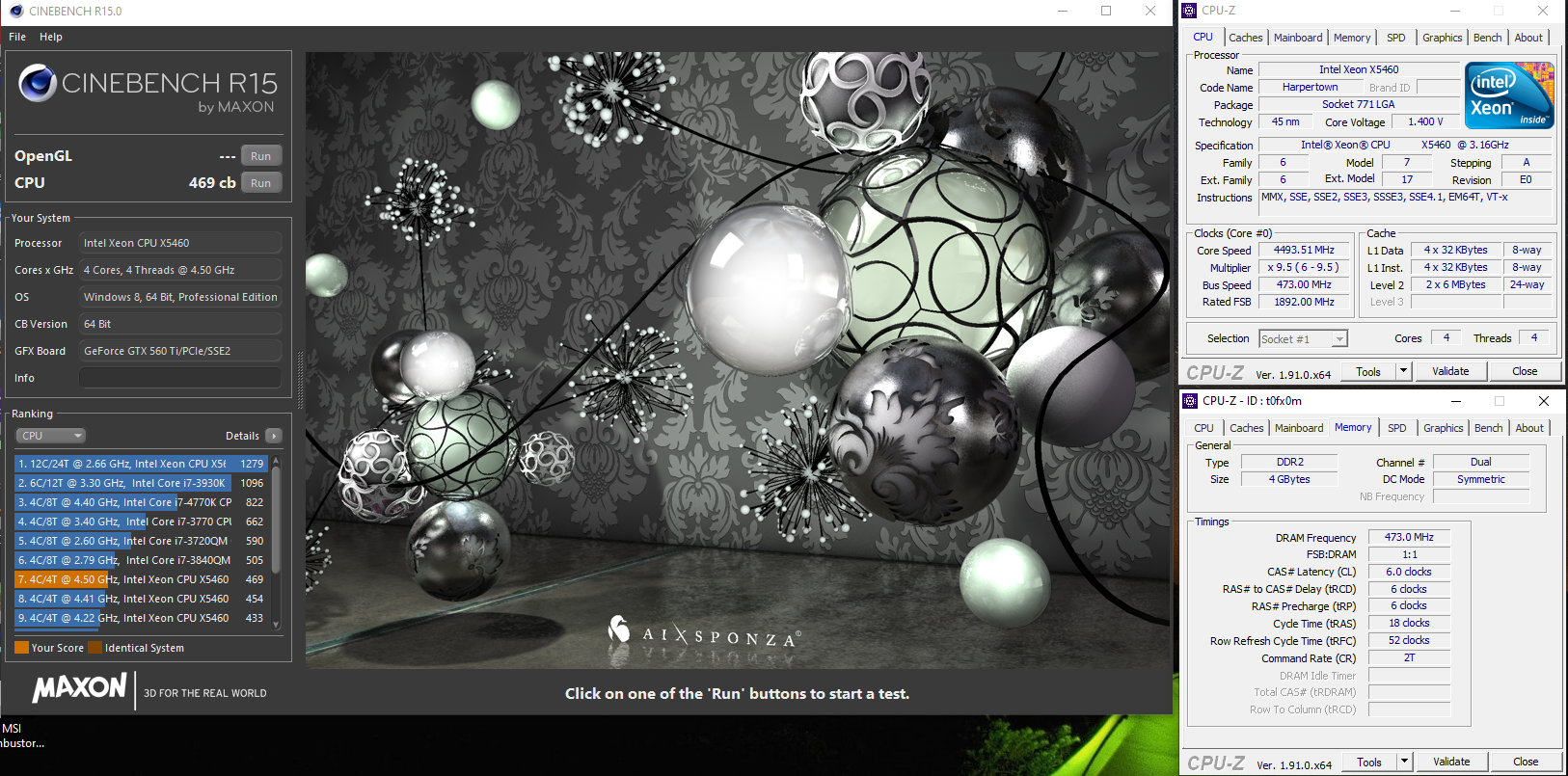Minimize the Cinebench R15 window
The width and height of the screenshot is (1568, 776).
click(x=1063, y=12)
